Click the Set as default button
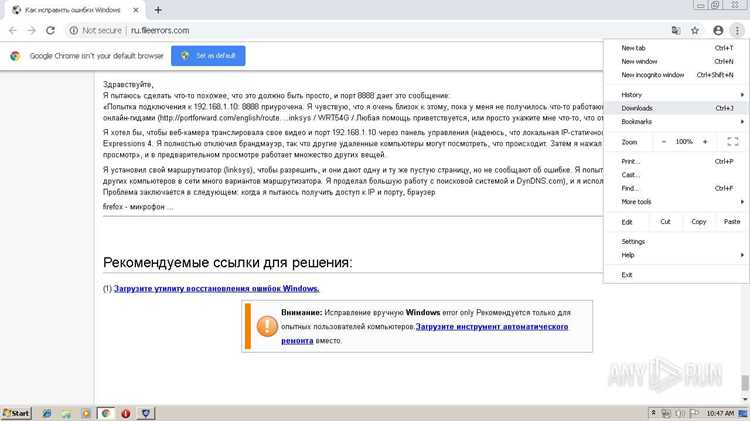Viewport: 750px width, 421px height. (x=208, y=55)
